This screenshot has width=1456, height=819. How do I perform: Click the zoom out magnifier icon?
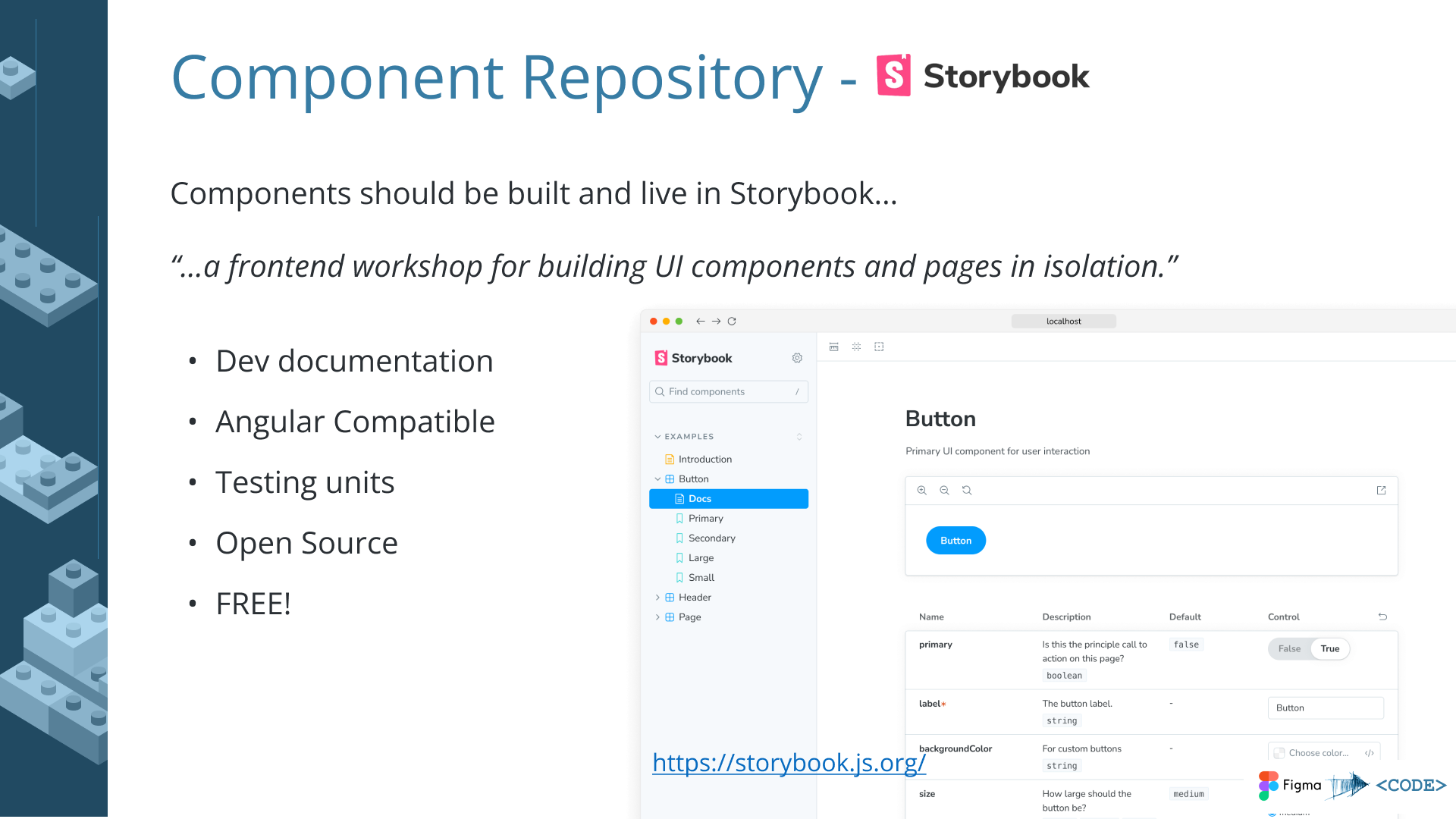click(944, 491)
